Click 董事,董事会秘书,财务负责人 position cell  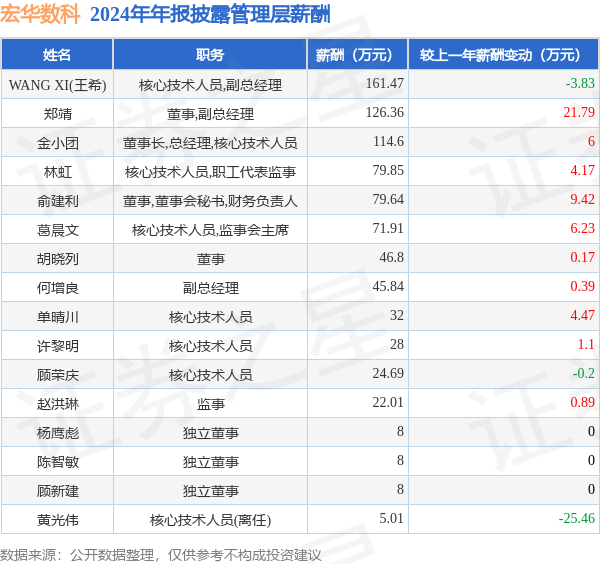(210, 201)
